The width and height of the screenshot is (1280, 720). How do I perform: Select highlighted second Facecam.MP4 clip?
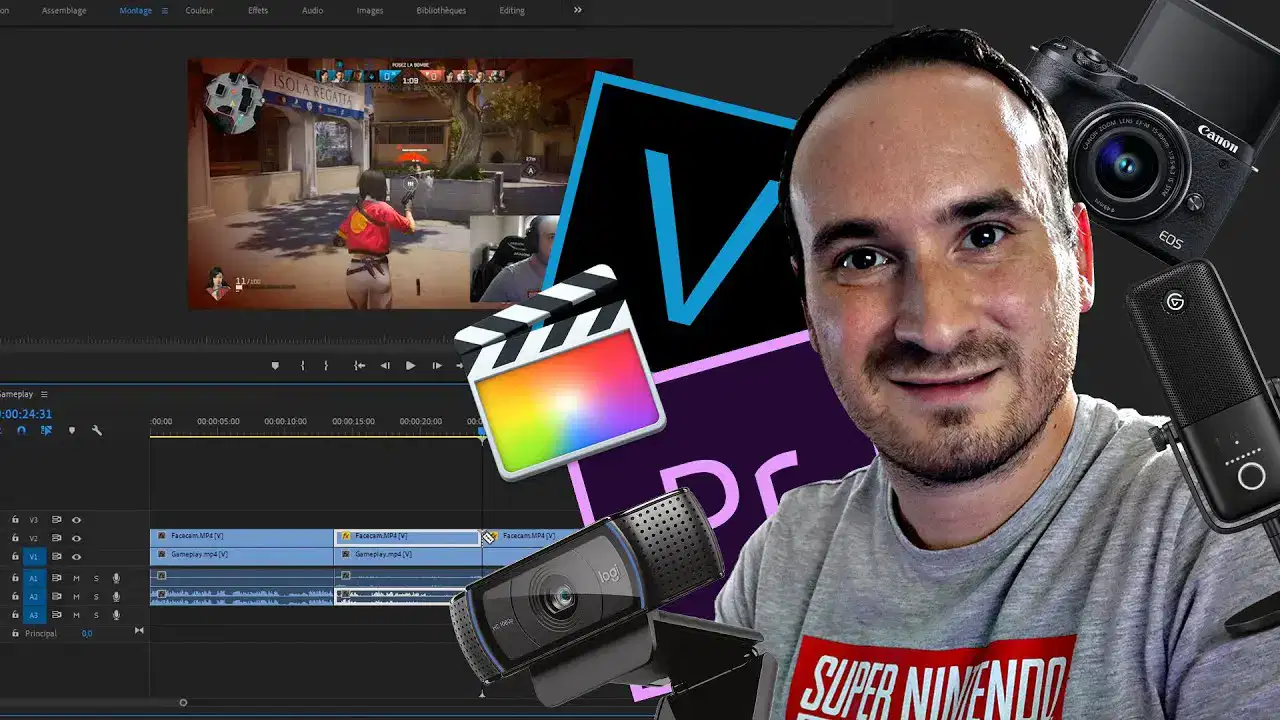click(x=407, y=536)
